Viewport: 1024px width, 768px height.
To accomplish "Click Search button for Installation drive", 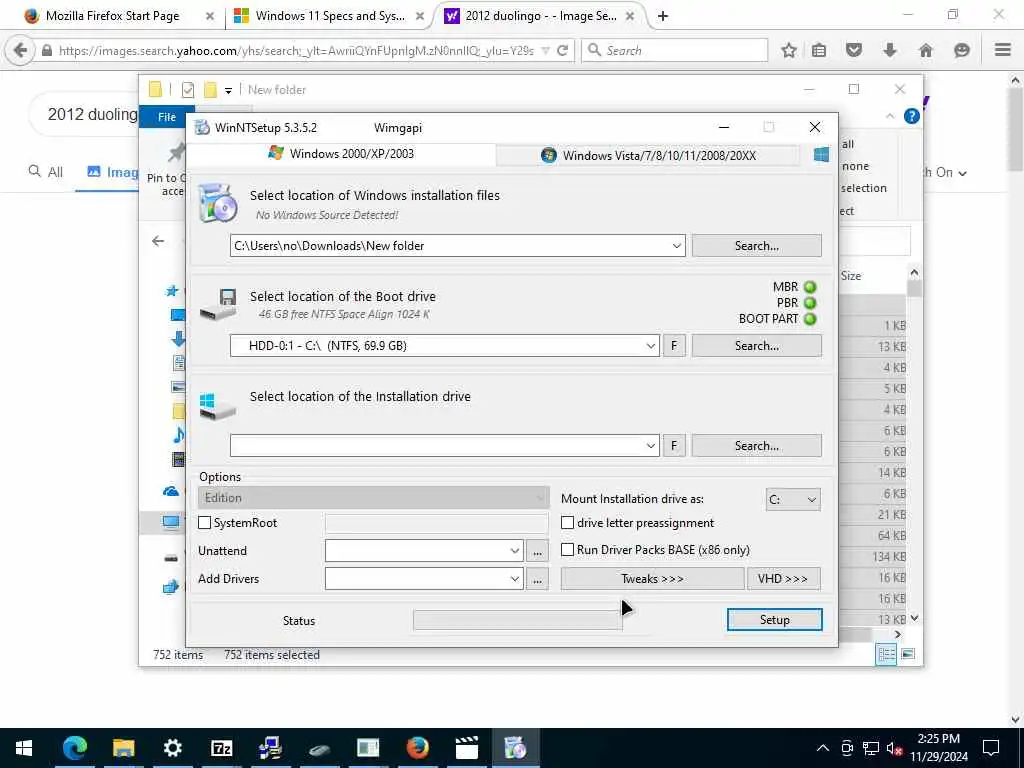I will click(x=756, y=446).
